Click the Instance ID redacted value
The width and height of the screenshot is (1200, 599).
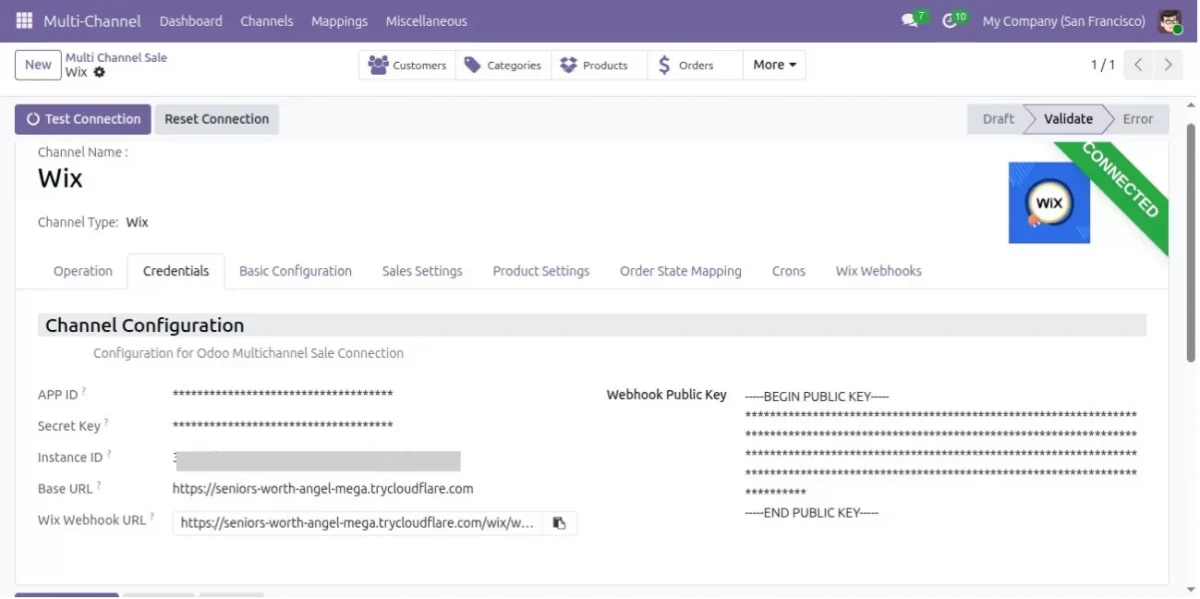coord(317,460)
